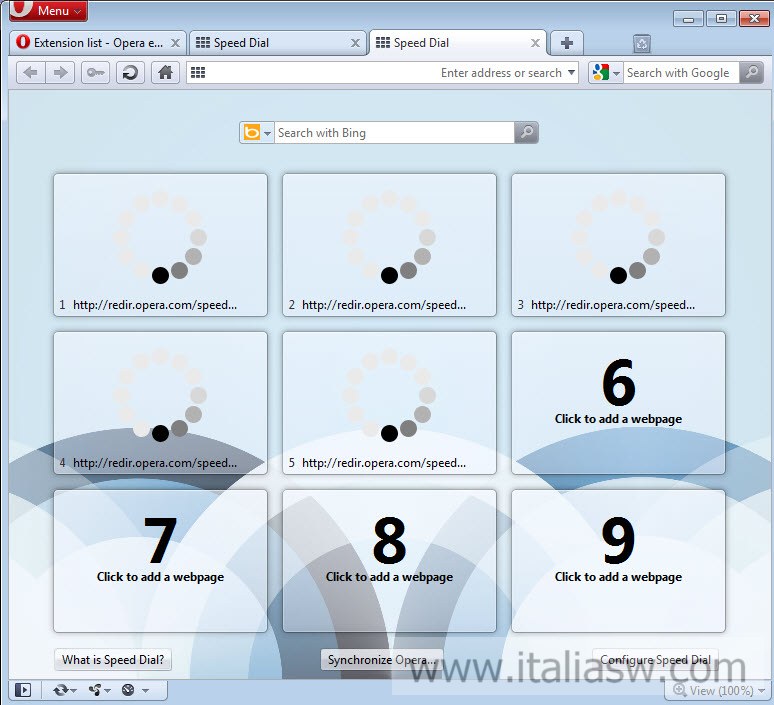The width and height of the screenshot is (774, 705).
Task: Go forward with the Forward arrow
Action: pyautogui.click(x=60, y=73)
